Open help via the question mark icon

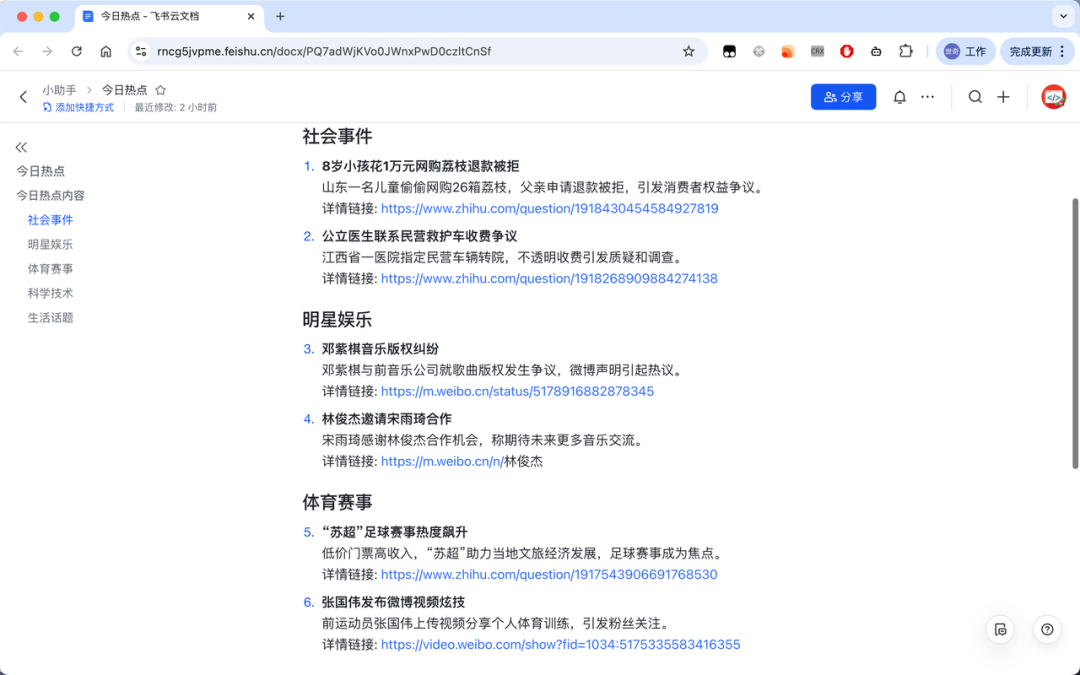tap(1046, 629)
